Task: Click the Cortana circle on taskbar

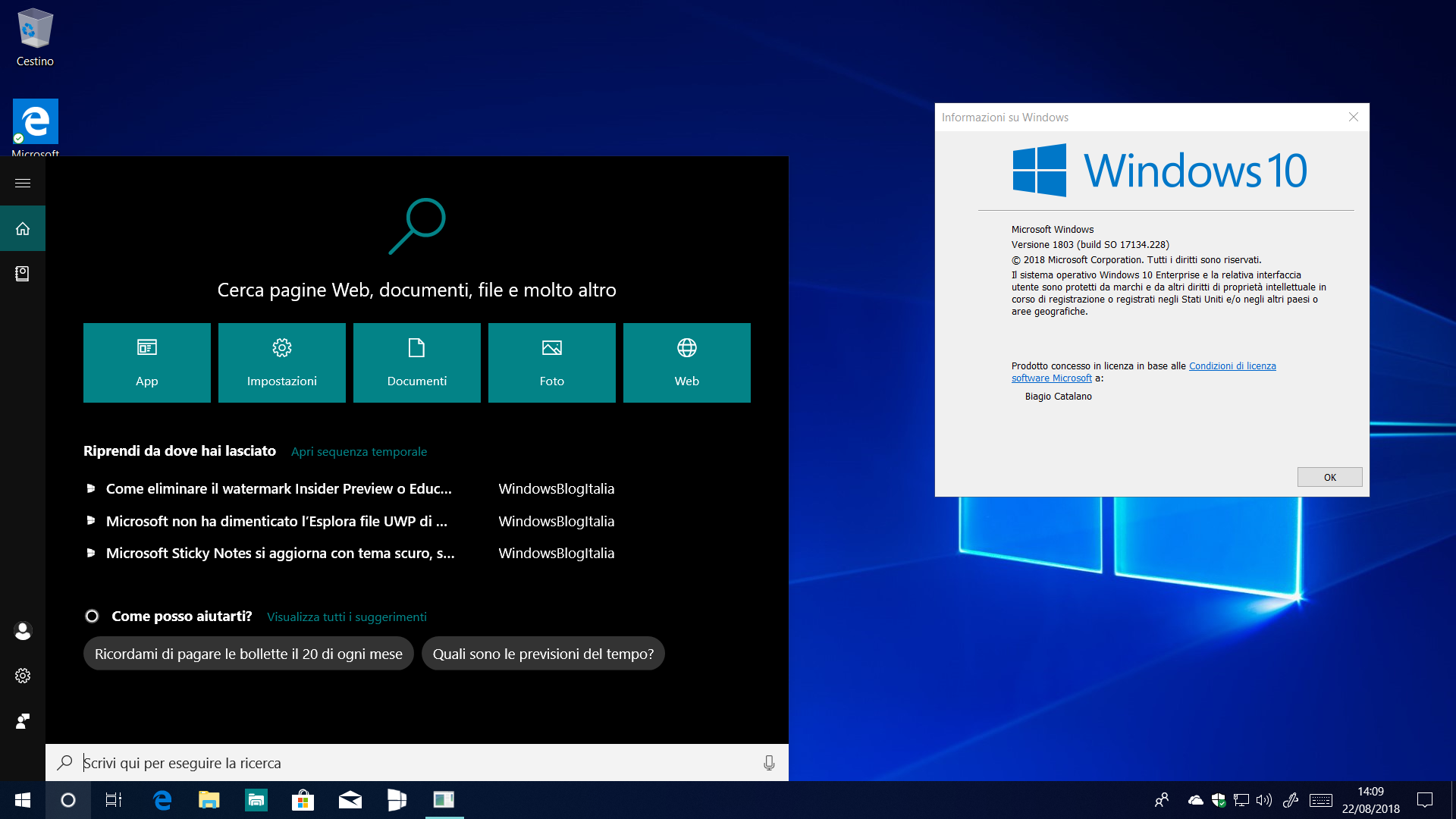Action: point(68,800)
